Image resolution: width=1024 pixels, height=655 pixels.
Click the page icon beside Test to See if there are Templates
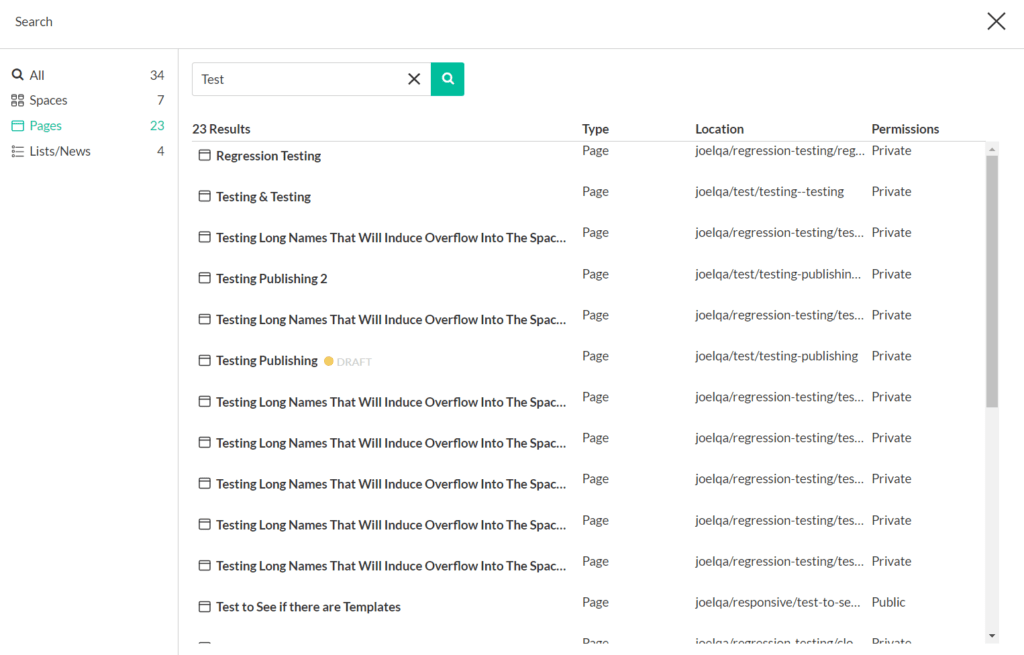204,607
